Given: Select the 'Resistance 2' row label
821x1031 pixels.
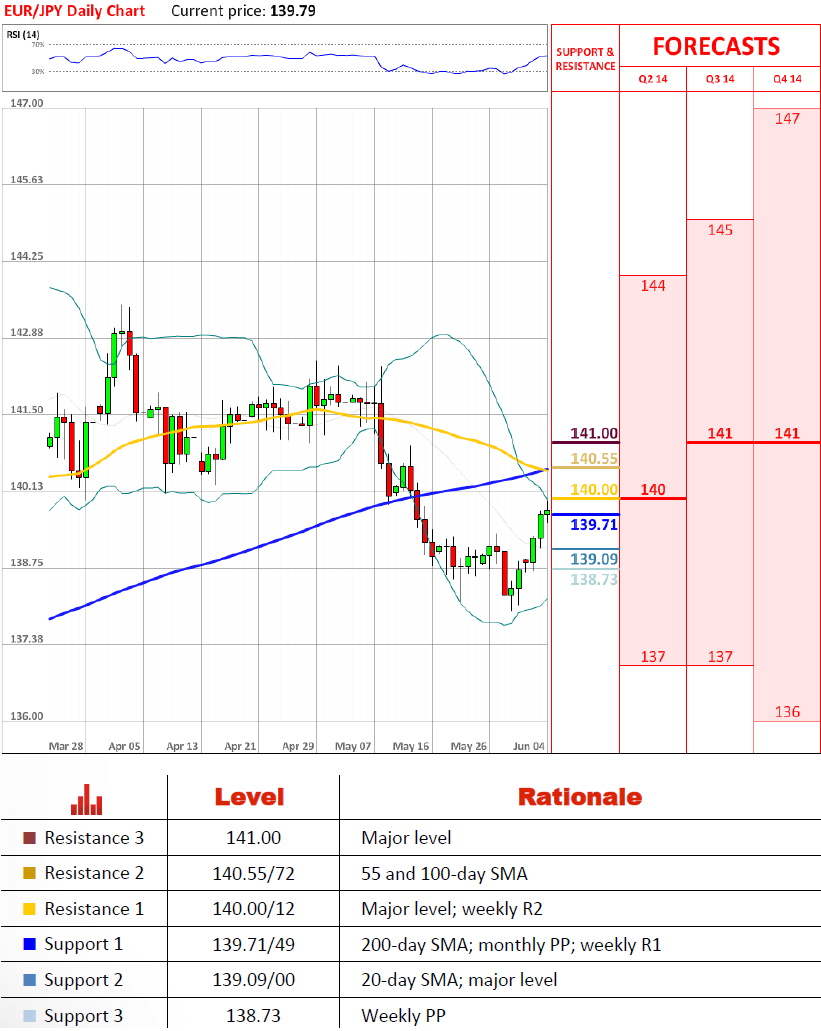Looking at the screenshot, I should pyautogui.click(x=94, y=873).
